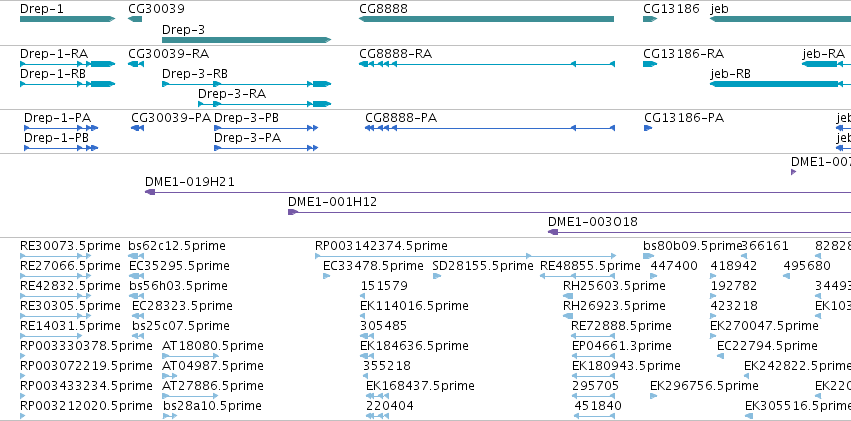Viewport: 851px width, 421px height.
Task: Select the CG13186 gene arrow glyph
Action: (650, 19)
